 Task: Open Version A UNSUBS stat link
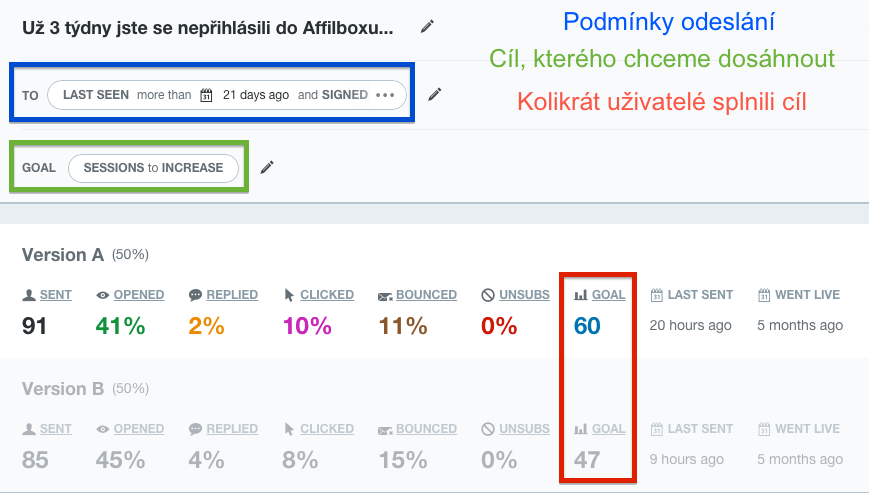click(524, 295)
